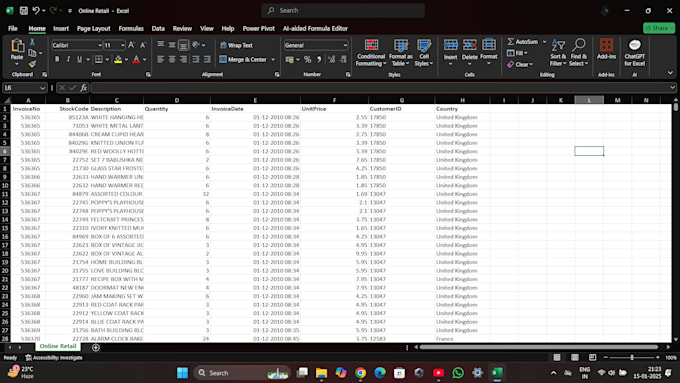Switch to Normal view in status bar

[557, 357]
